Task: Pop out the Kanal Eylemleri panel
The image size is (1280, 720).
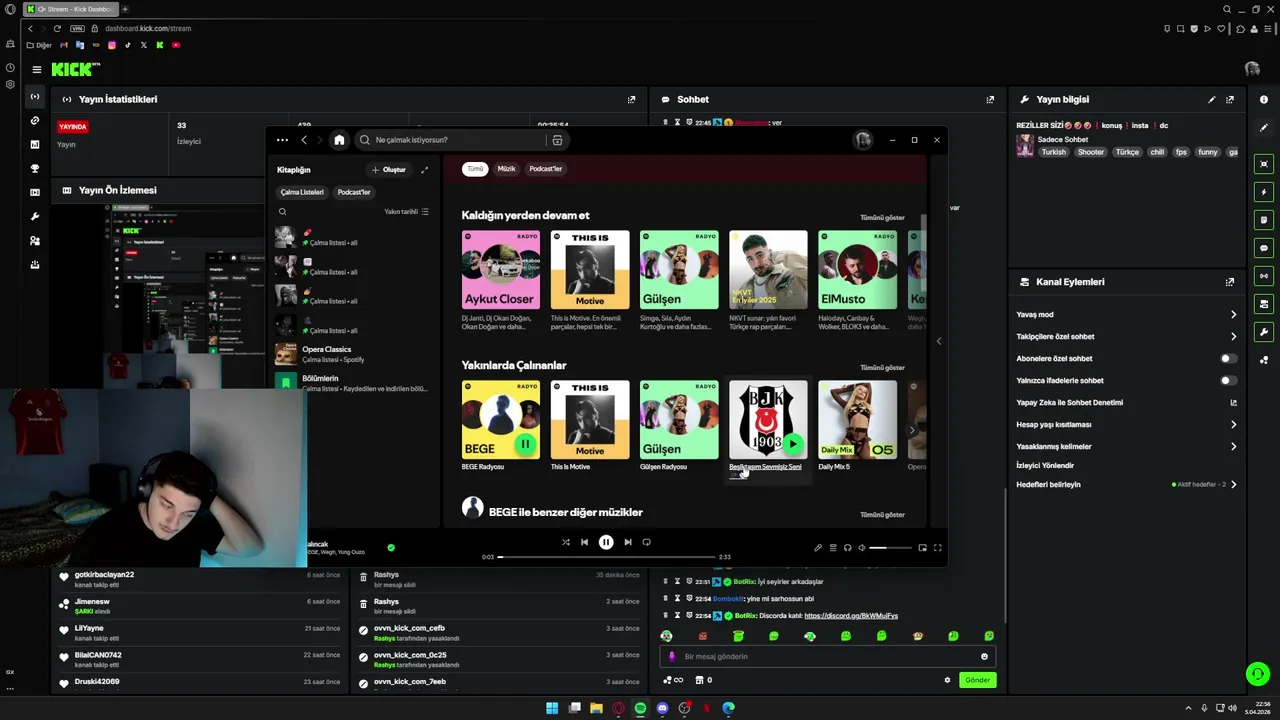Action: [x=1230, y=282]
